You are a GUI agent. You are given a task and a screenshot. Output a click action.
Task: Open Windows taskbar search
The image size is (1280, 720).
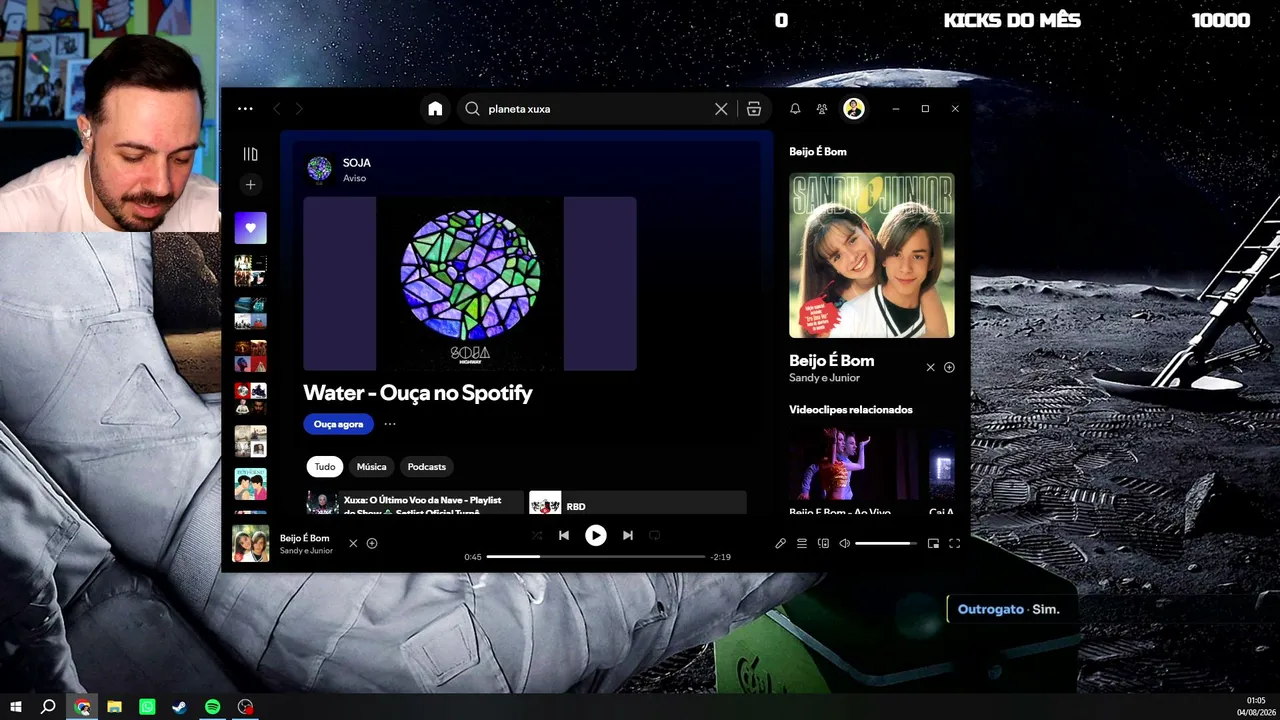[48, 707]
